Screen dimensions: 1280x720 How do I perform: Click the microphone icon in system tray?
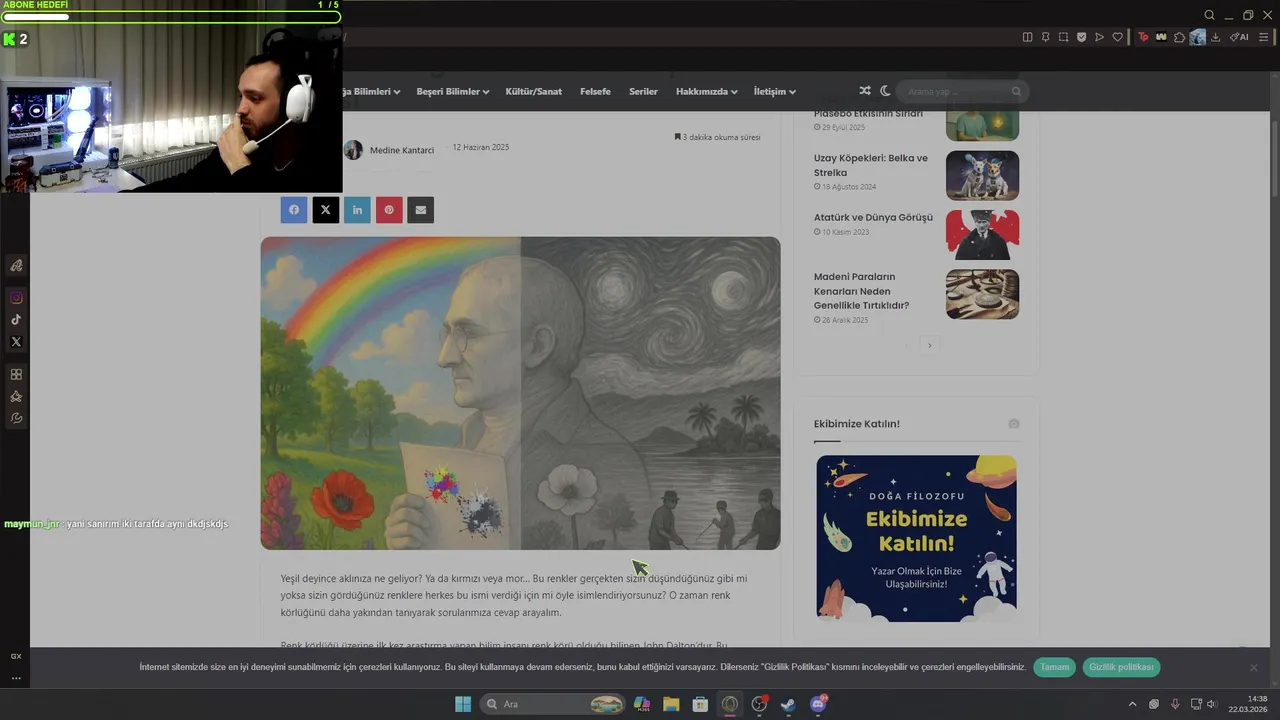tap(1175, 704)
